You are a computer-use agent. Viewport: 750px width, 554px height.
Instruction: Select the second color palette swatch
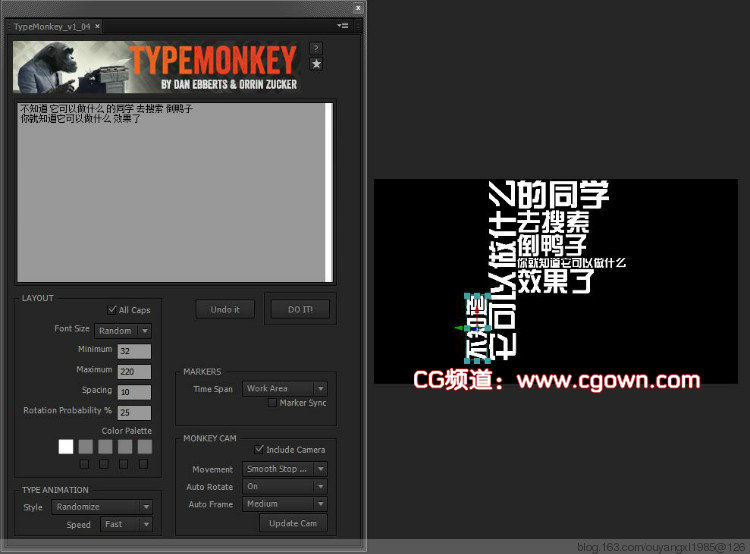(86, 447)
